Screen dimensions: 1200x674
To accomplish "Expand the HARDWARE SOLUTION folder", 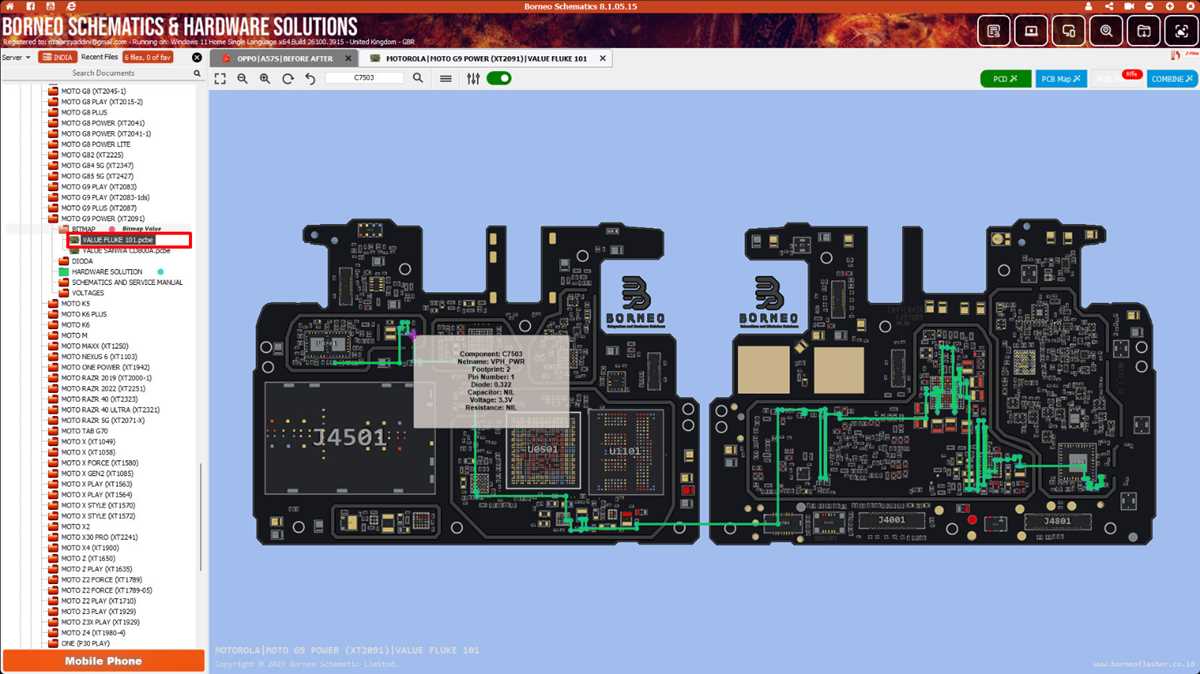I will point(64,272).
